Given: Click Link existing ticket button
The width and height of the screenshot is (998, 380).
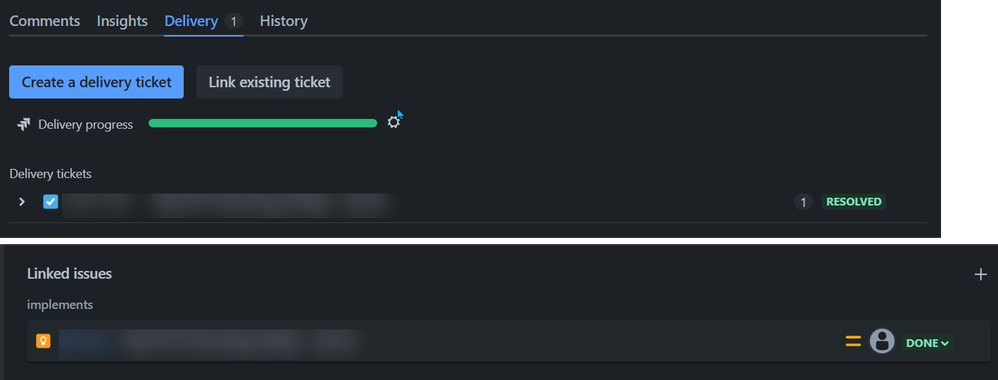Looking at the screenshot, I should tap(269, 82).
